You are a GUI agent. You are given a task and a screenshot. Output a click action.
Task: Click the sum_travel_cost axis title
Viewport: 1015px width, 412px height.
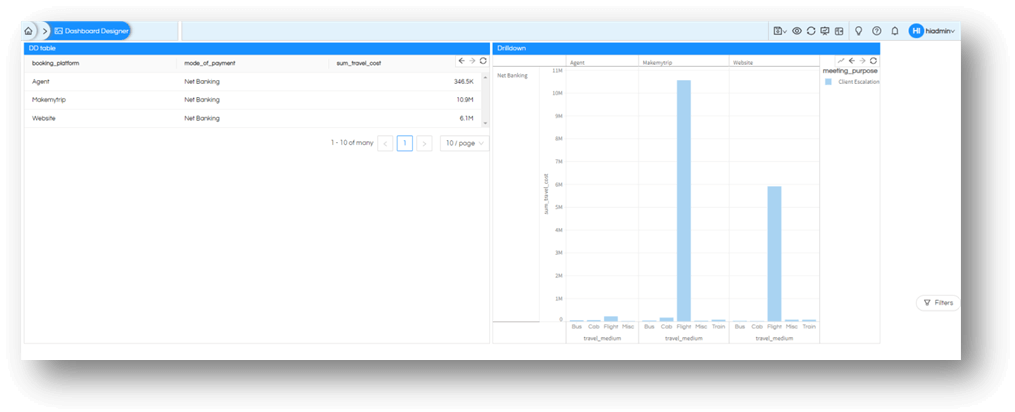coord(546,194)
